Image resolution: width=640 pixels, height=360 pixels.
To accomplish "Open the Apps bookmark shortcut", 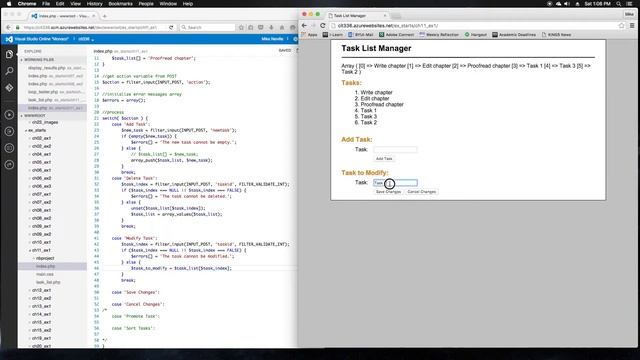I will pyautogui.click(x=309, y=35).
